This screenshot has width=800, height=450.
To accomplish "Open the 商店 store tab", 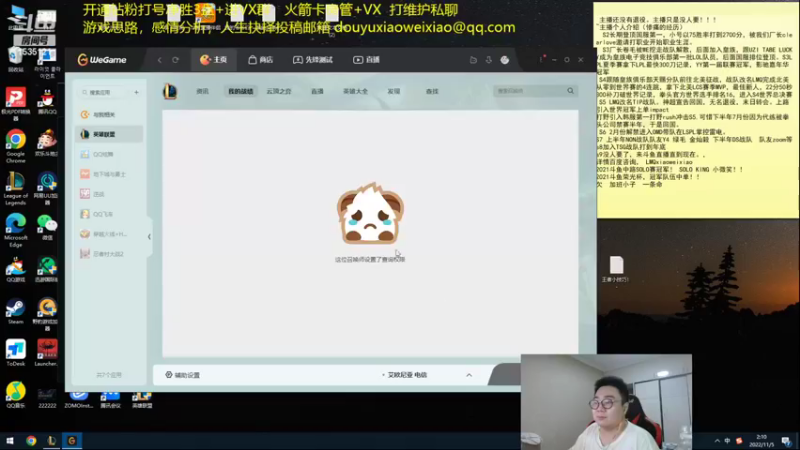I will [260, 60].
